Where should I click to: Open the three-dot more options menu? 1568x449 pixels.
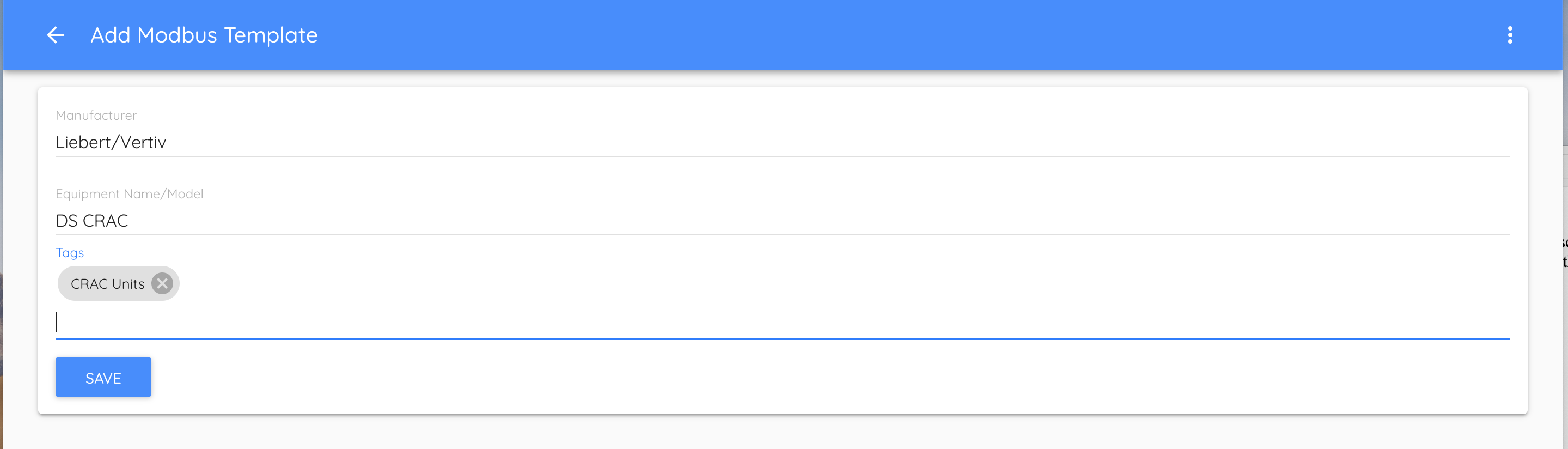tap(1510, 35)
